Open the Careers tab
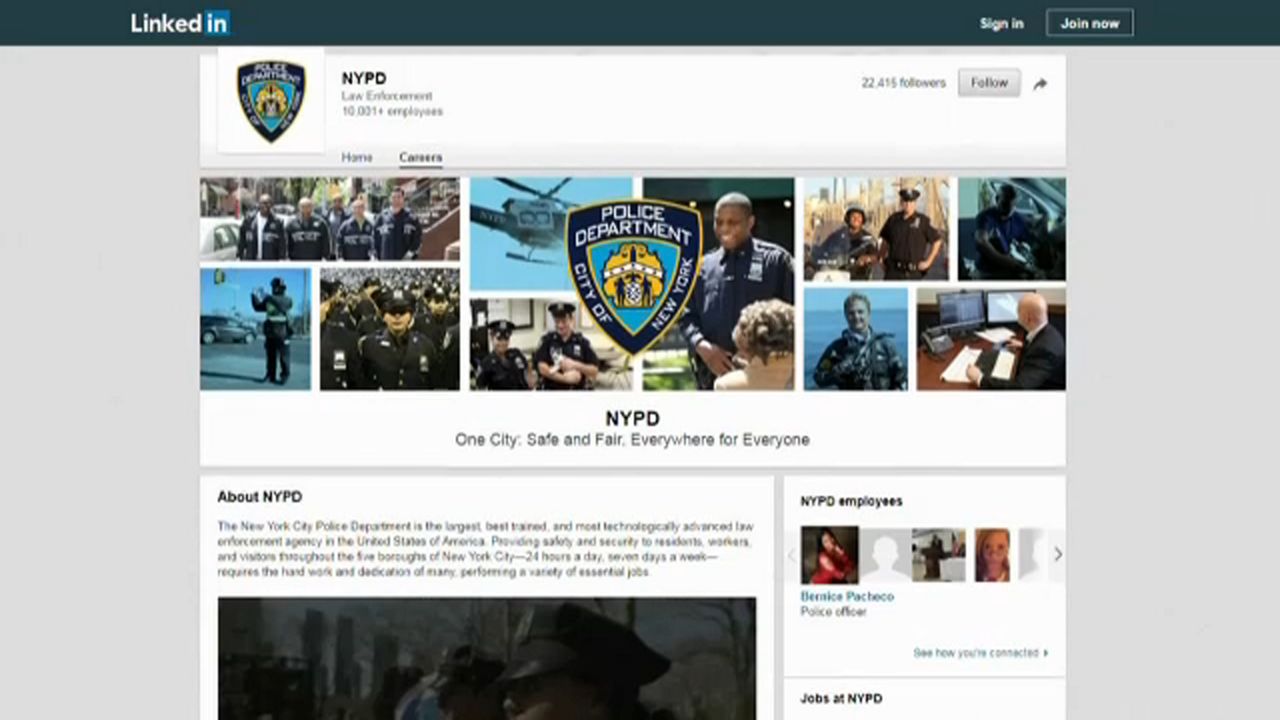This screenshot has height=720, width=1280. pyautogui.click(x=420, y=157)
